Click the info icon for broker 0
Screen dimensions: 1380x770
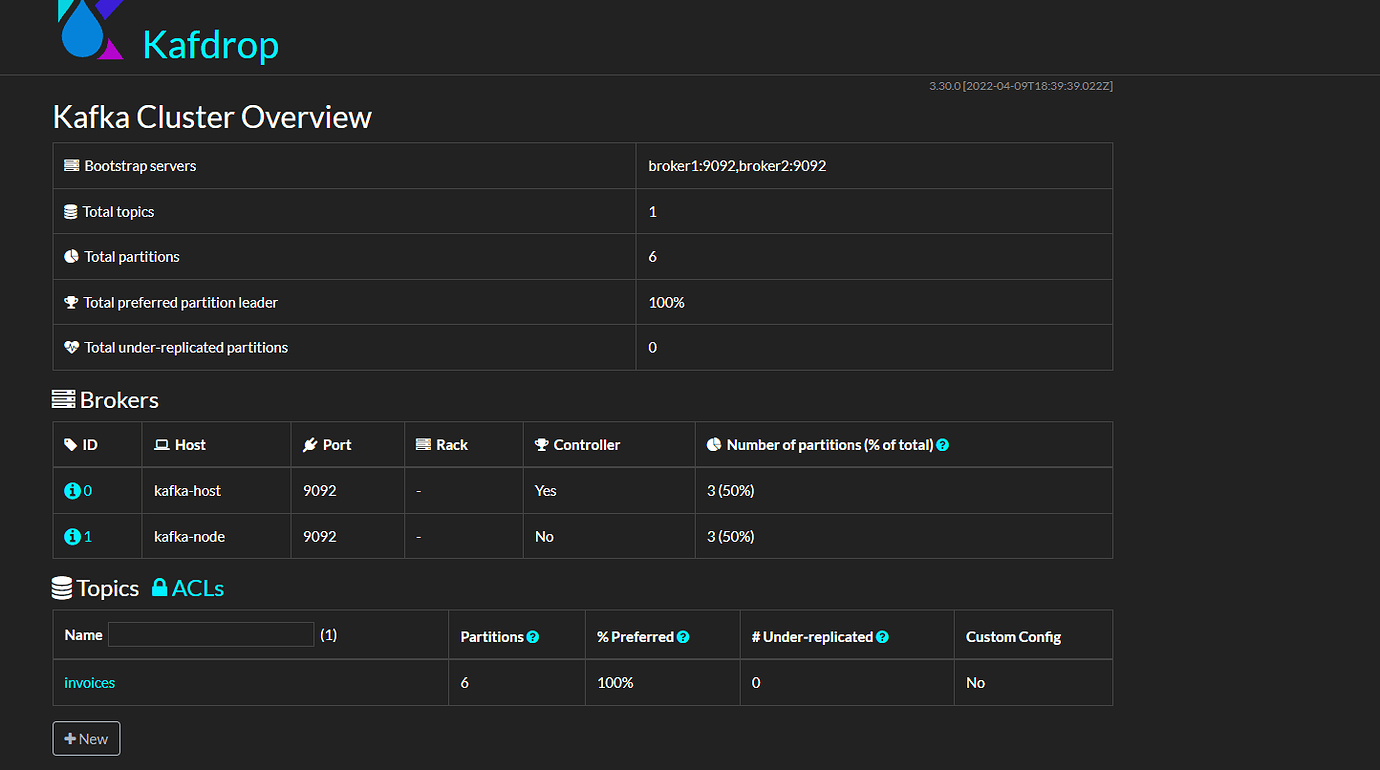tap(72, 491)
